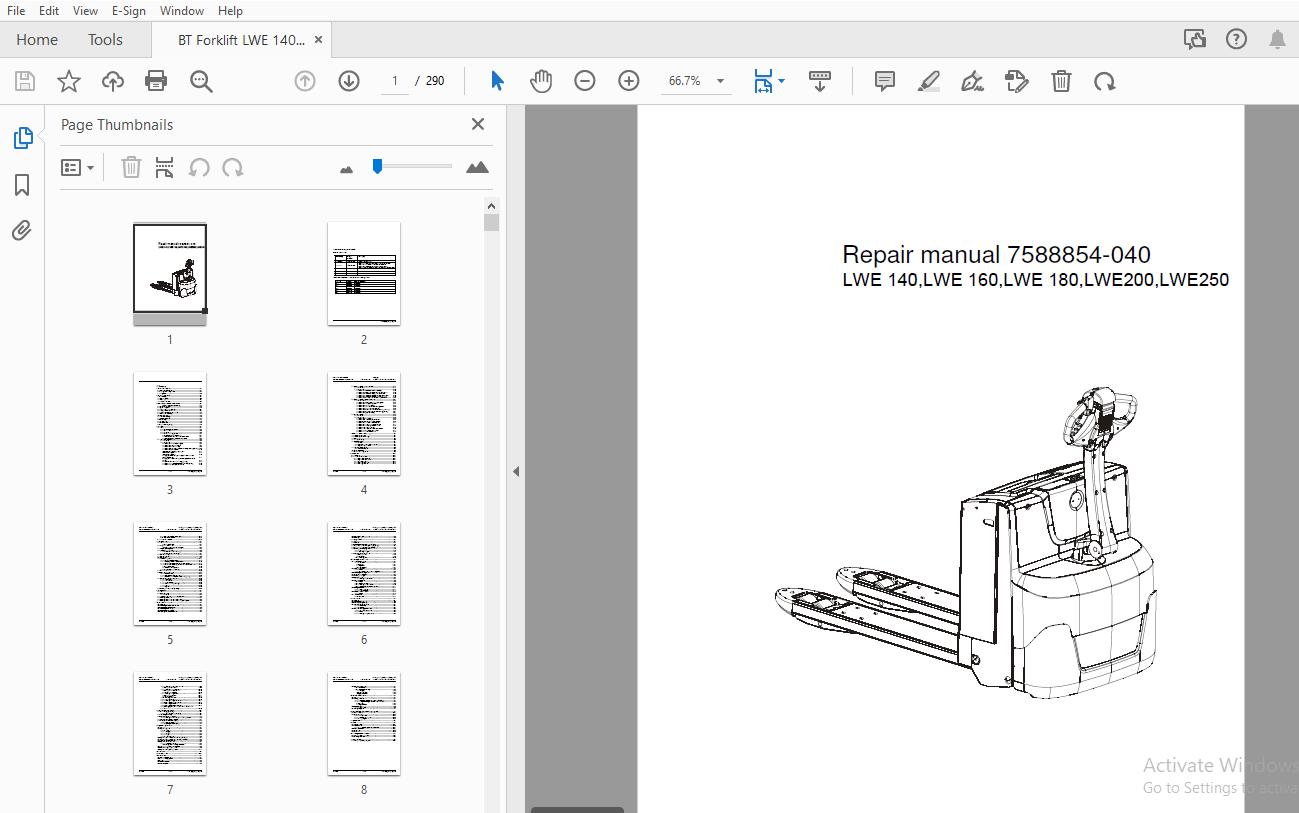The image size is (1299, 813).
Task: Open the Sign document pen tool
Action: click(972, 81)
